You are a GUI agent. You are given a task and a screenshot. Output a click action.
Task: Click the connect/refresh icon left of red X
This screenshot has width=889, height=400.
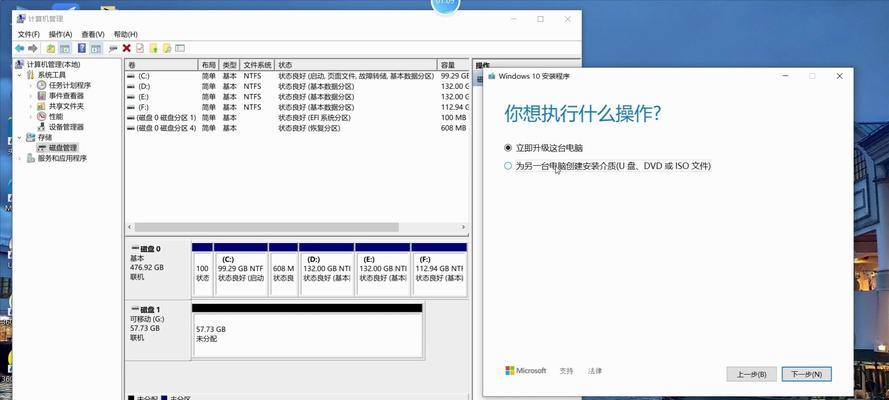click(113, 49)
